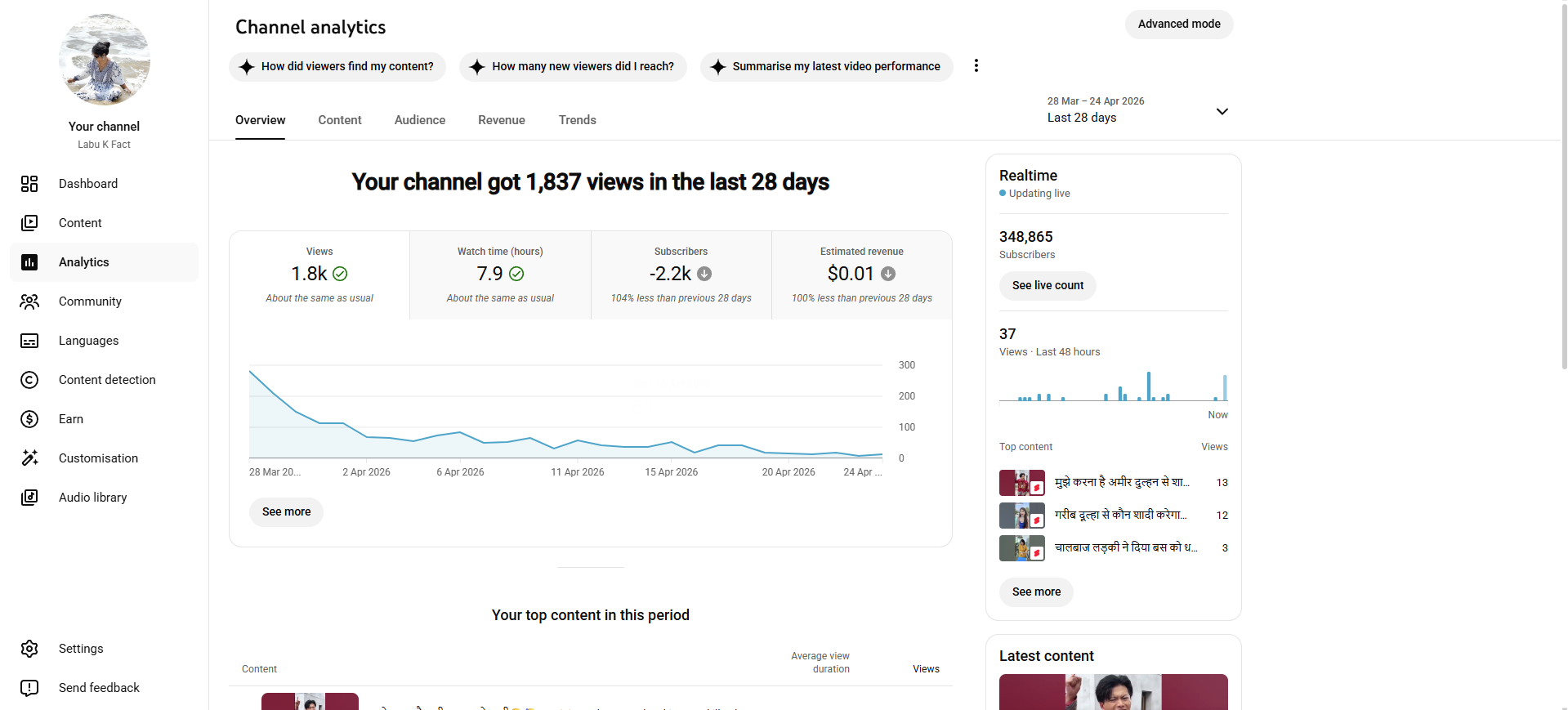Click the Audio library icon
Viewport: 1568px width, 710px height.
(29, 498)
